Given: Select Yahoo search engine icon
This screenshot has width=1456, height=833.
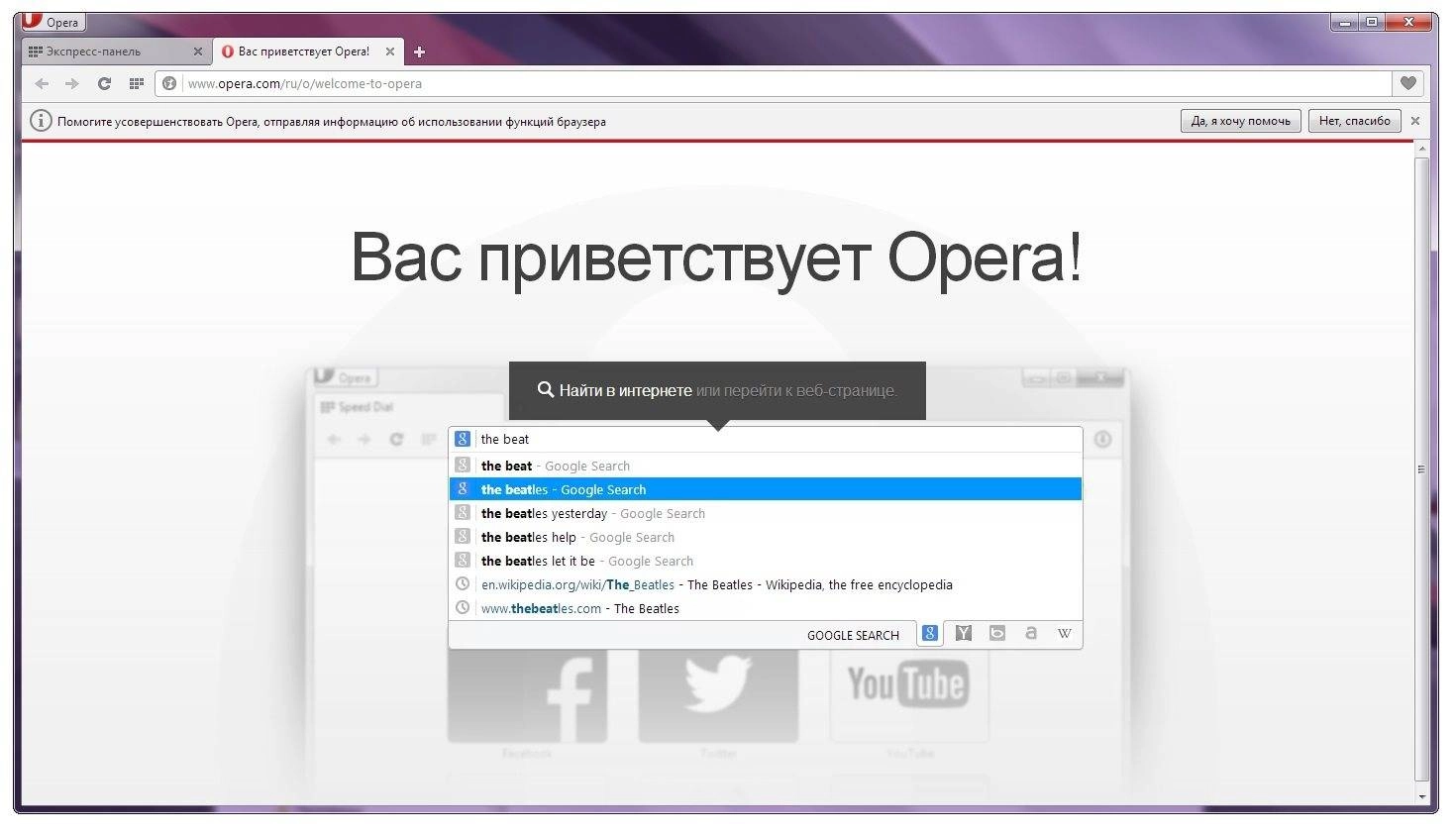Looking at the screenshot, I should click(x=963, y=634).
